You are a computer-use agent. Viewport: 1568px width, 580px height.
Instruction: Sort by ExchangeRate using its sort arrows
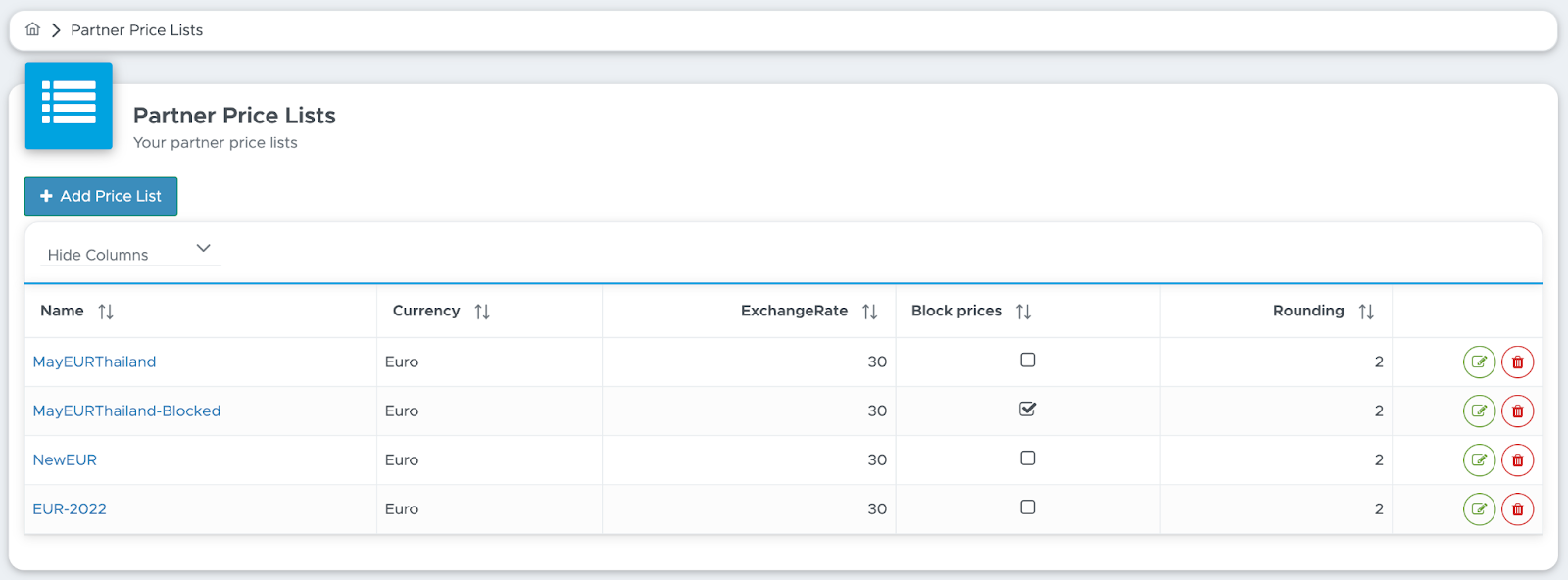click(869, 312)
